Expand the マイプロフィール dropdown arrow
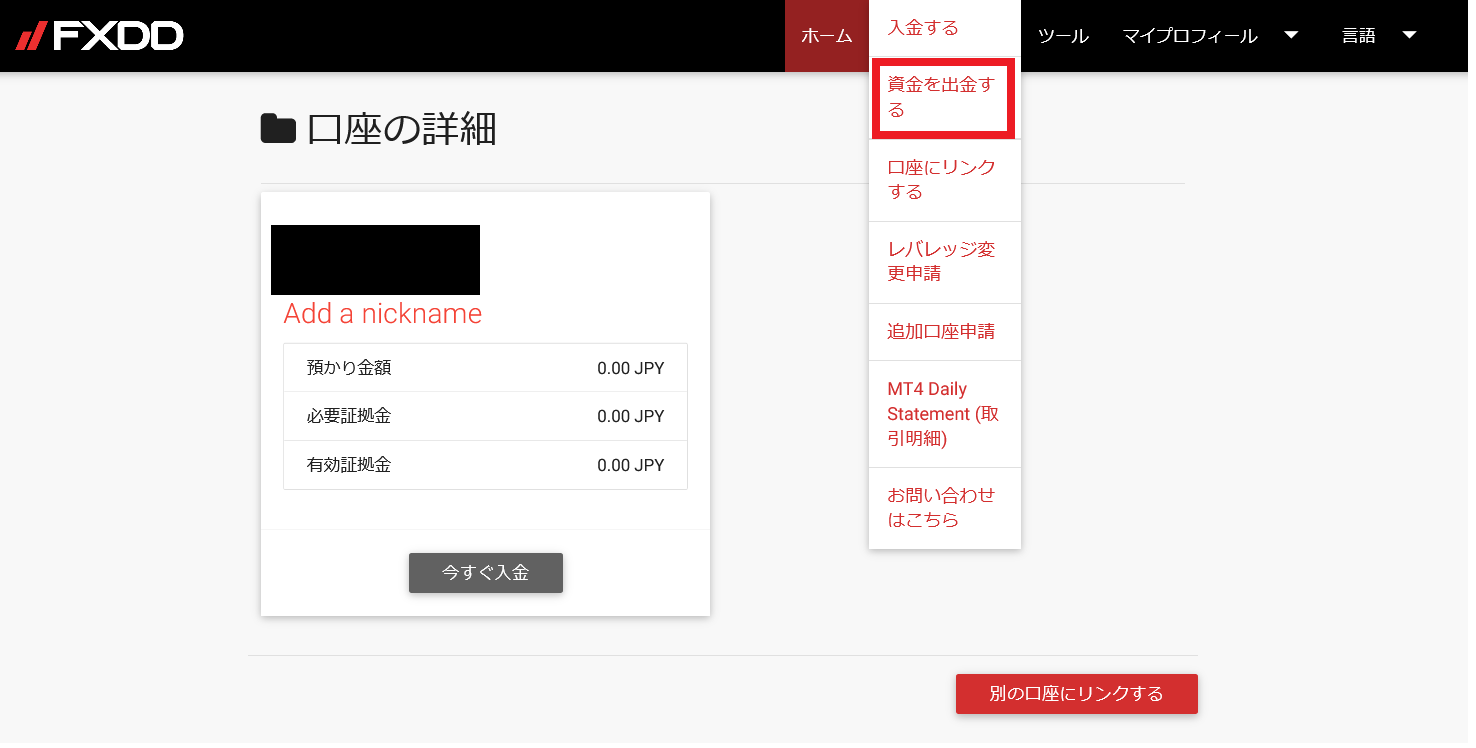The height and width of the screenshot is (748, 1476). coord(1291,35)
